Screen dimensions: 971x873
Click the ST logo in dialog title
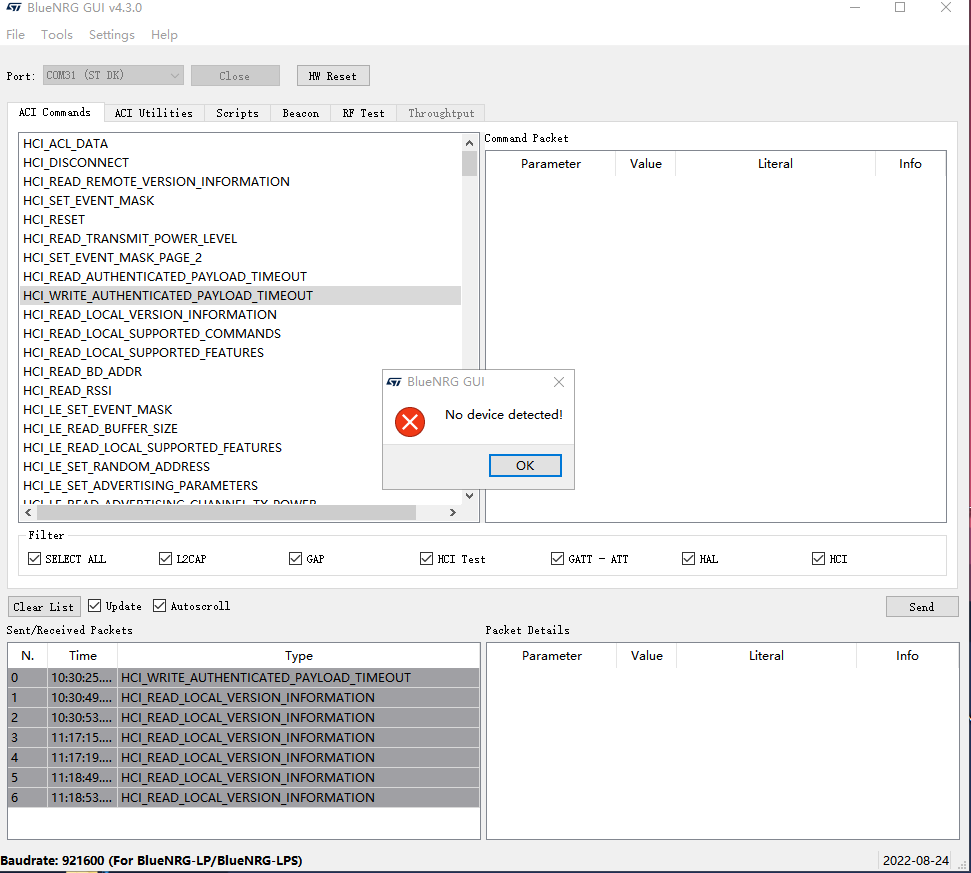coord(394,382)
